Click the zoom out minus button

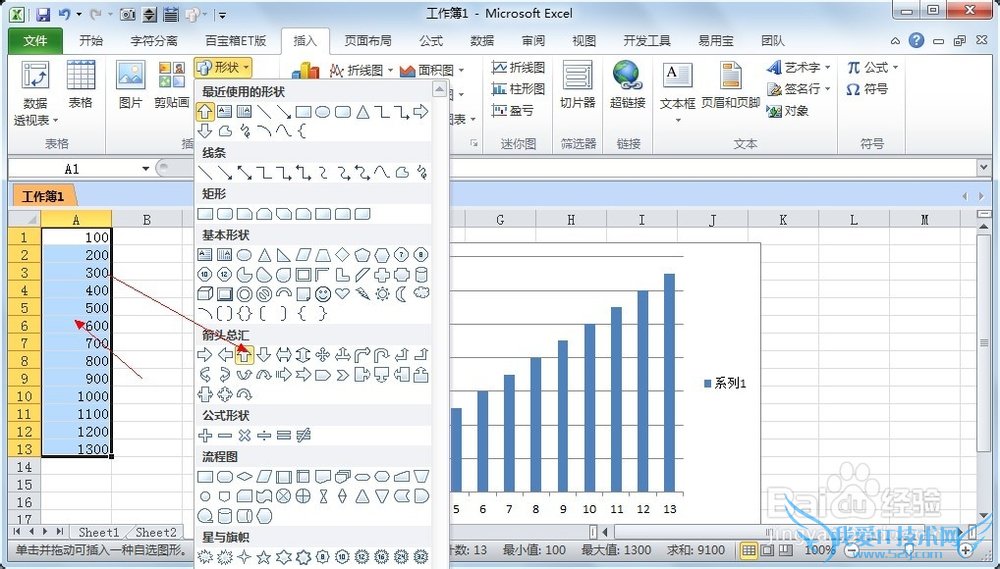[852, 550]
